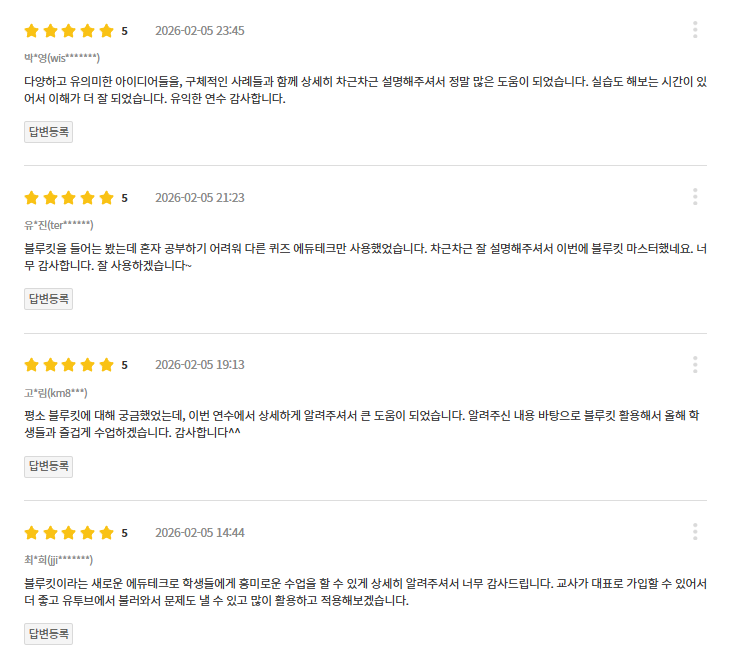Click 답변등록 under the 박*영(wis) review
Screen dimensions: 735x665
point(48,132)
